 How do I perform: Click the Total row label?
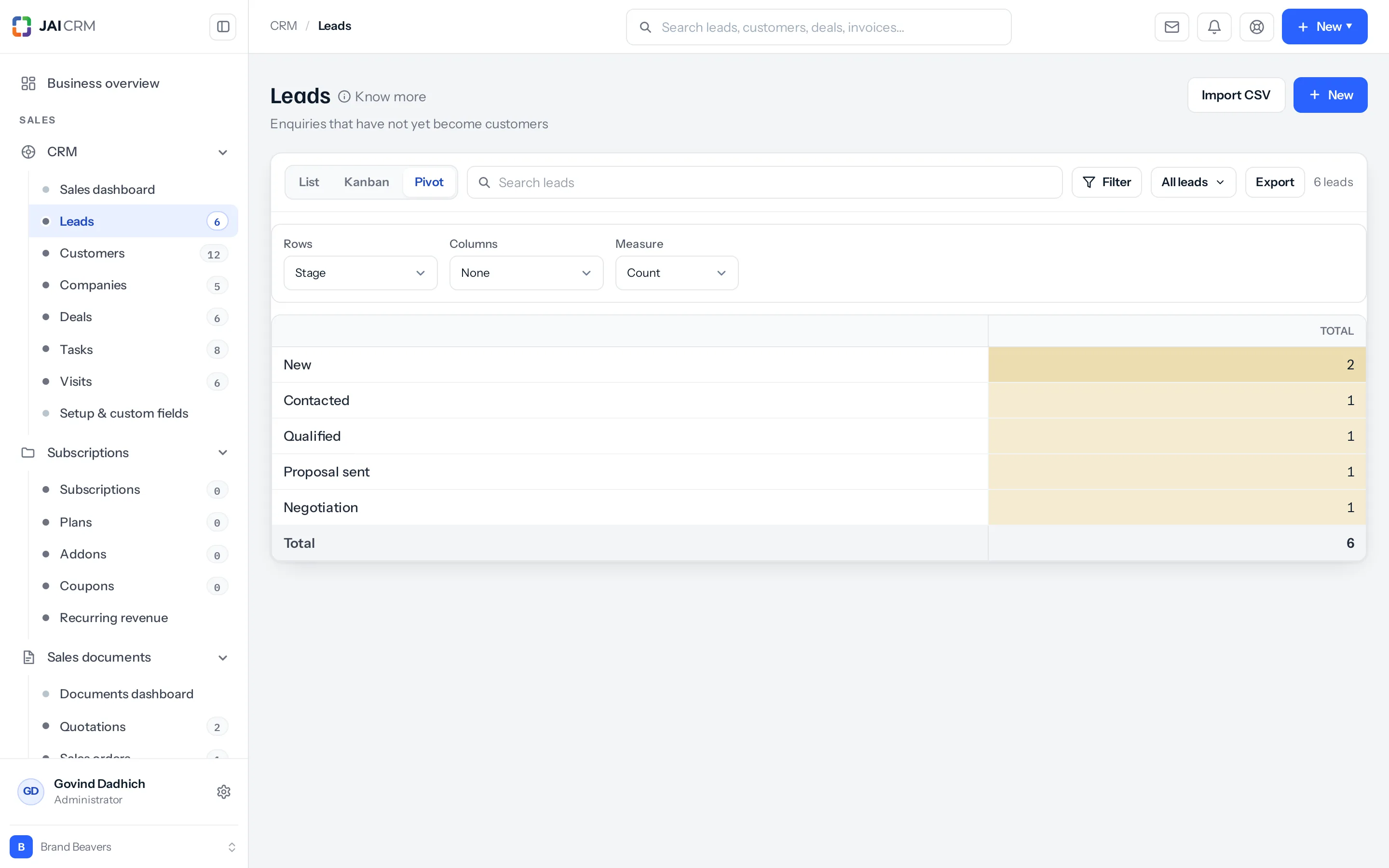(x=299, y=543)
